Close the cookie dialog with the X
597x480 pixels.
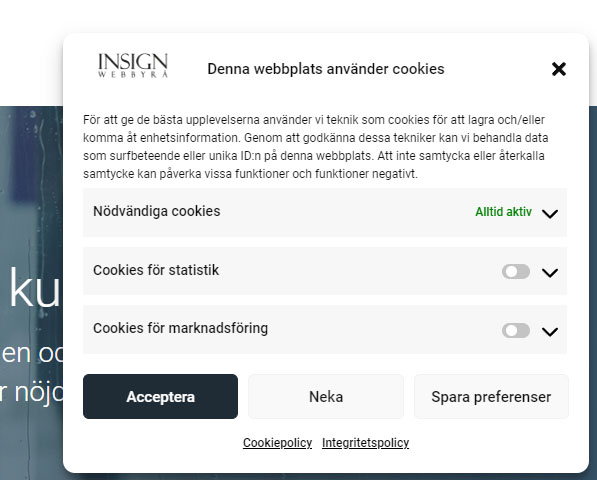pos(559,69)
